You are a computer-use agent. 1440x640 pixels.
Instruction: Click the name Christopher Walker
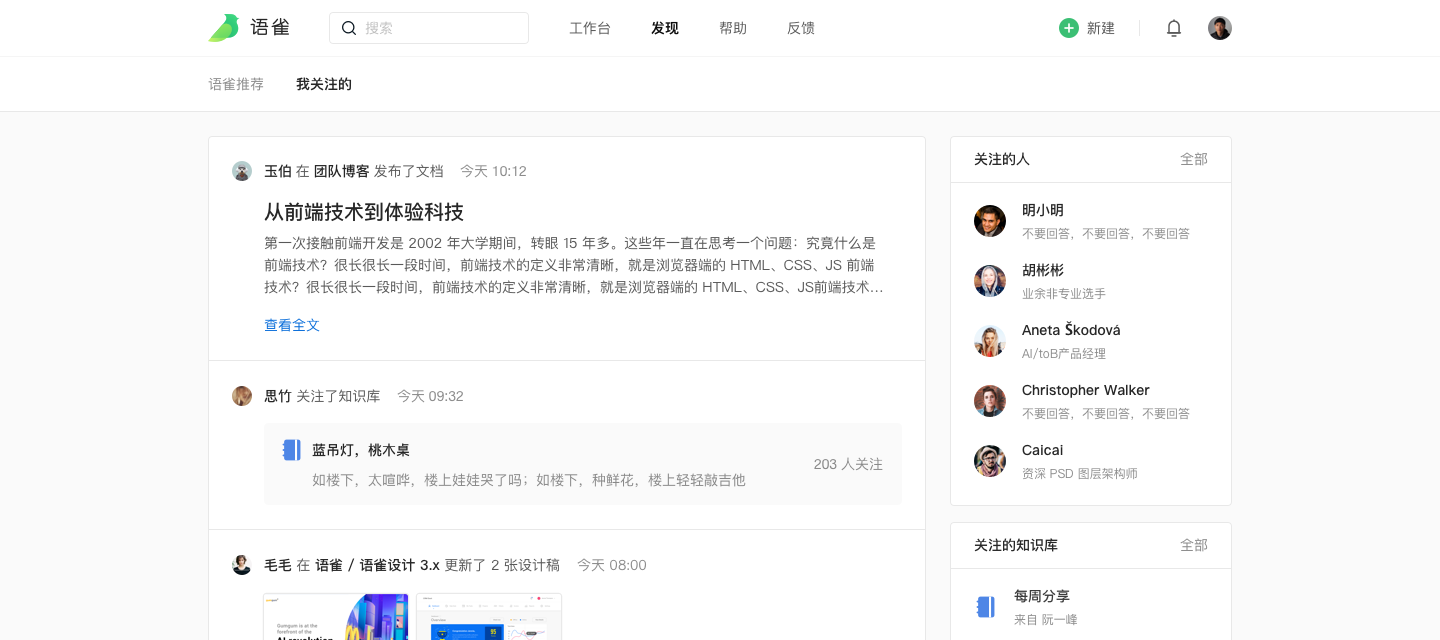coord(1086,390)
